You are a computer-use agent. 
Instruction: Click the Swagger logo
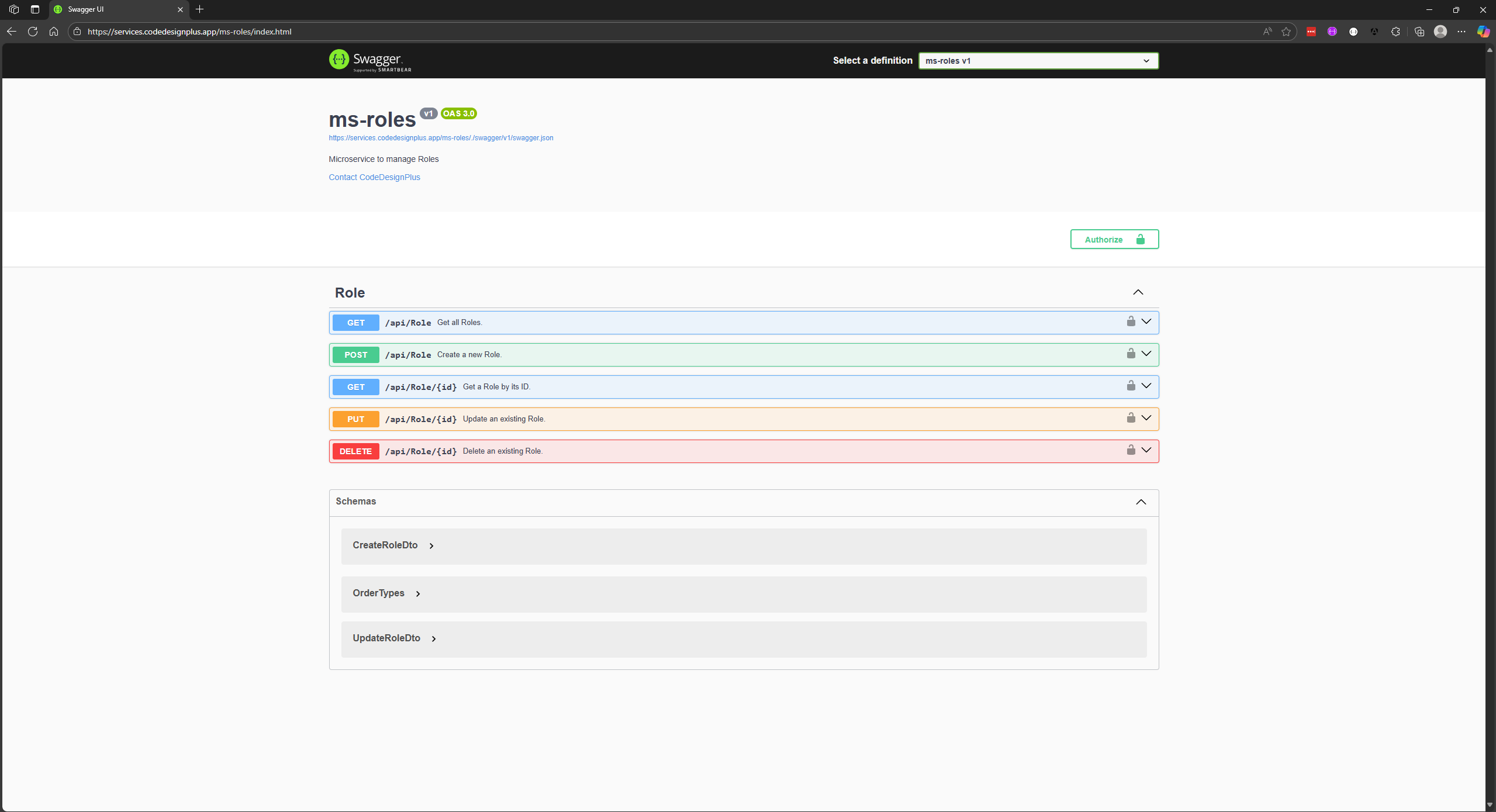click(370, 60)
